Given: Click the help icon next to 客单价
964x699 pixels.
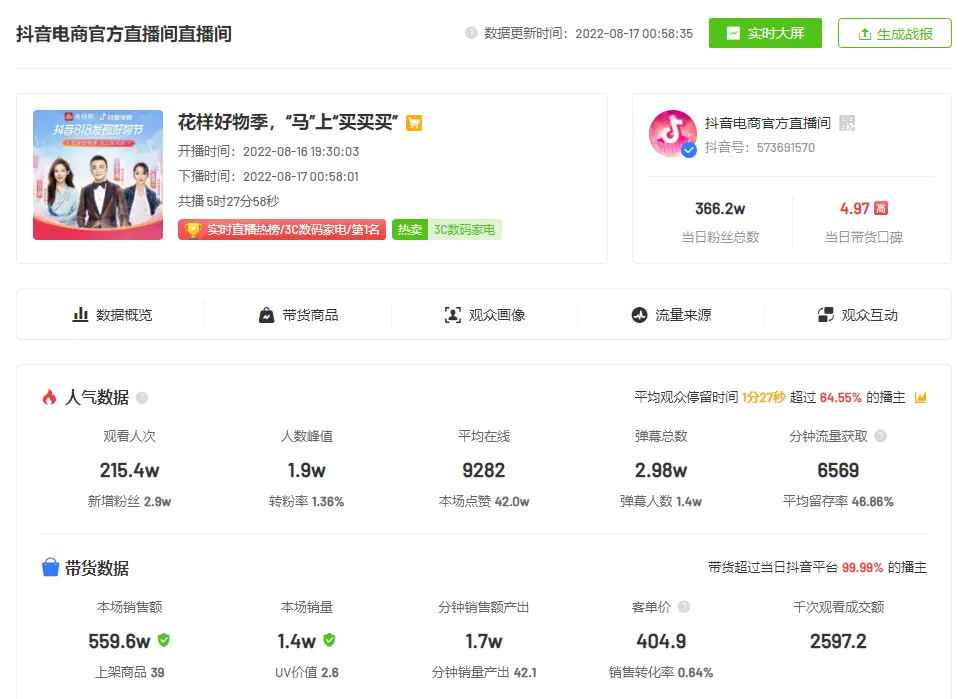Looking at the screenshot, I should [683, 607].
